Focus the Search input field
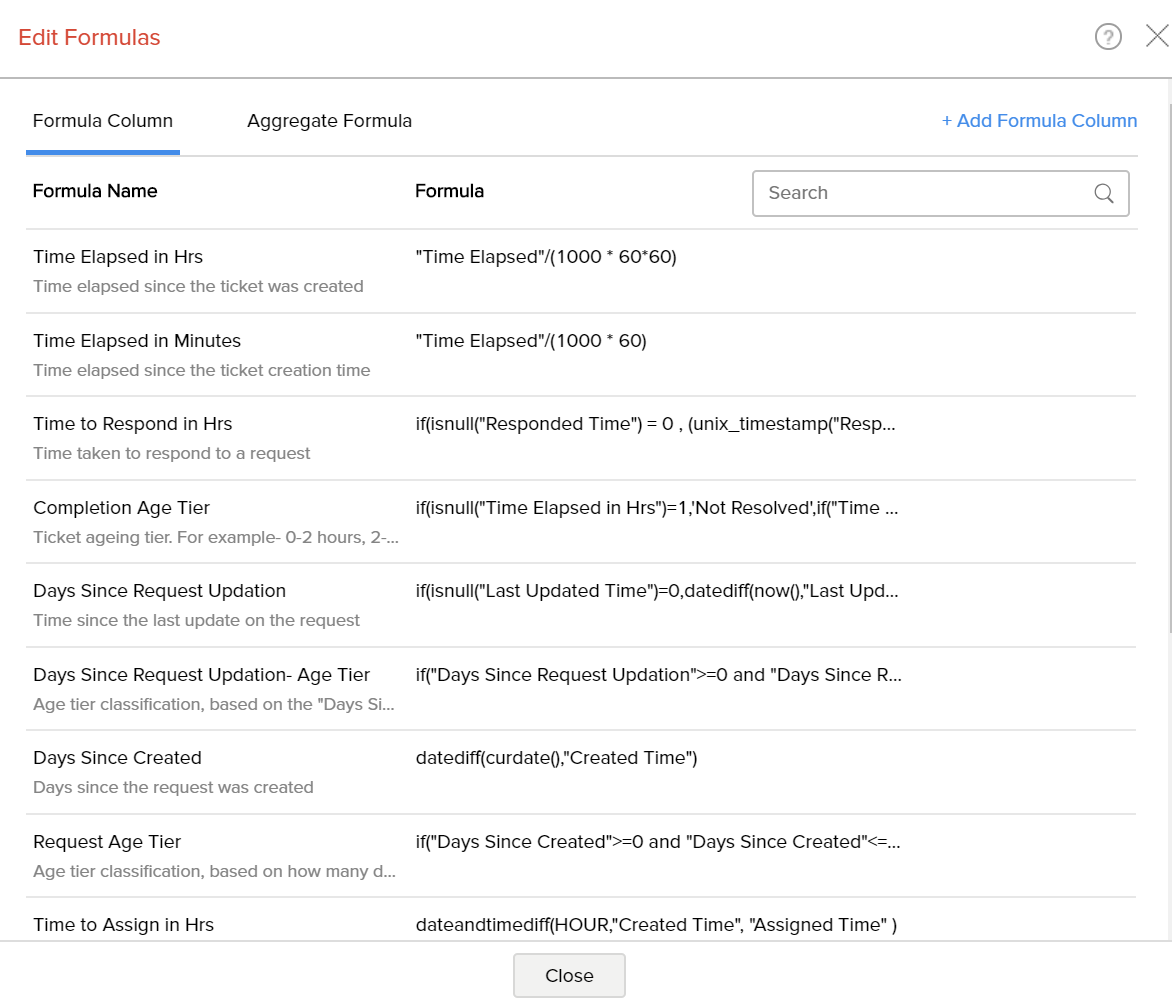1172x1008 pixels. [925, 194]
